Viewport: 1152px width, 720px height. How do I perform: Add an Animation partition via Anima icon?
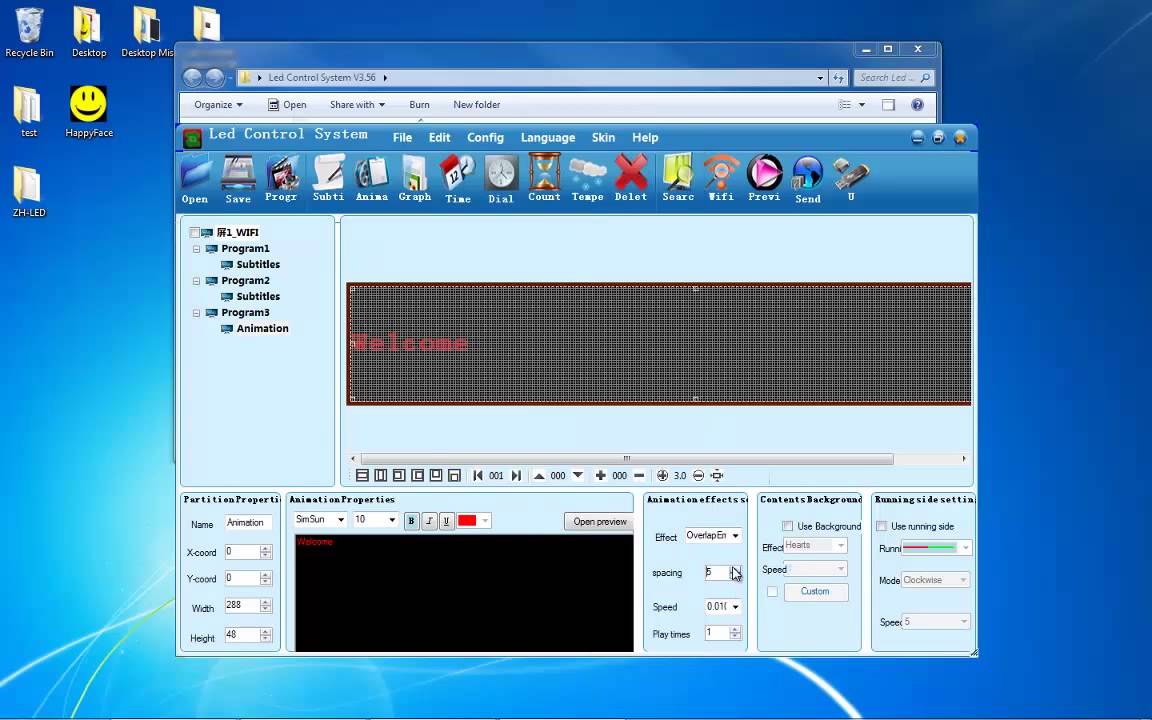click(372, 179)
